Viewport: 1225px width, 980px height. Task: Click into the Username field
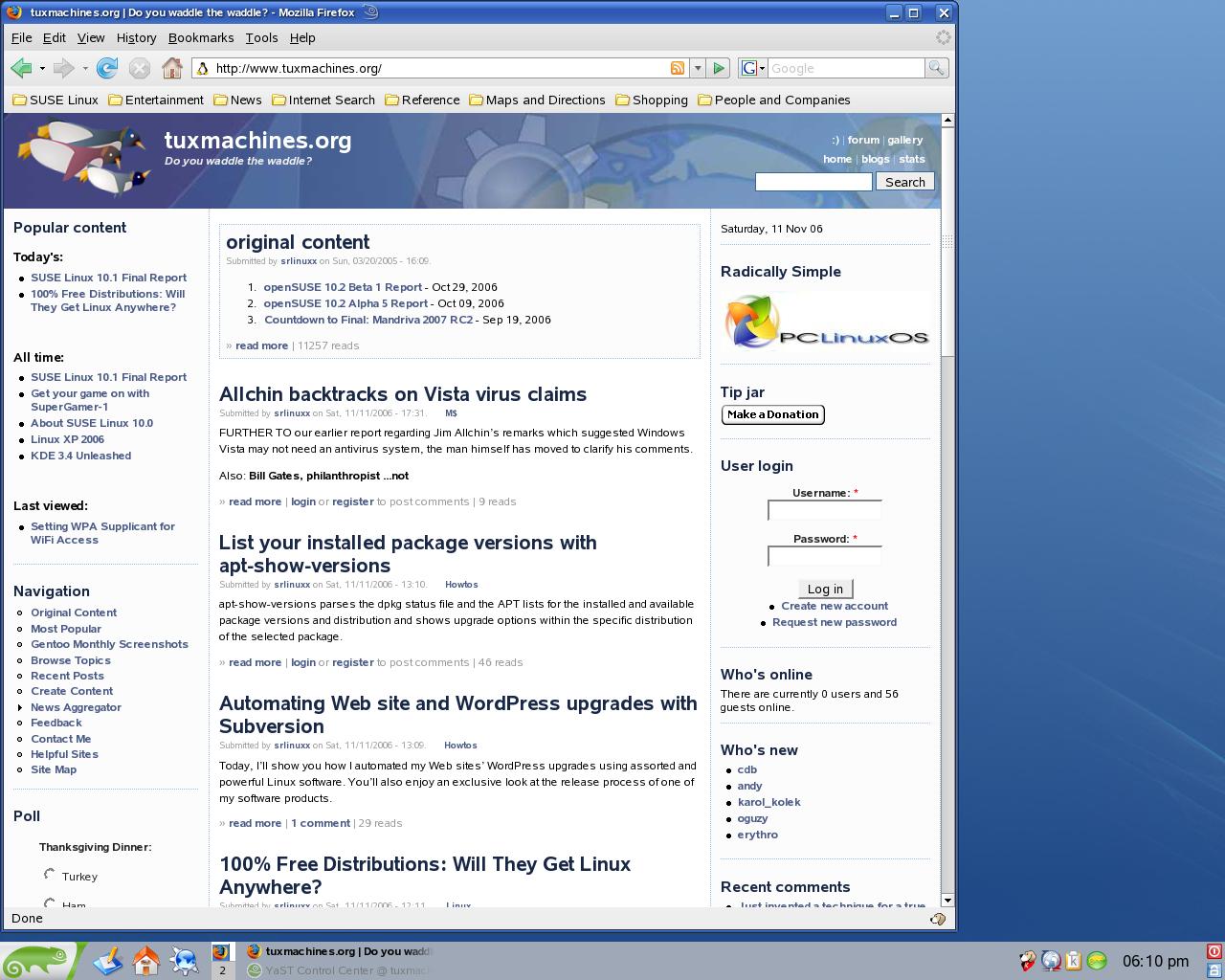824,510
